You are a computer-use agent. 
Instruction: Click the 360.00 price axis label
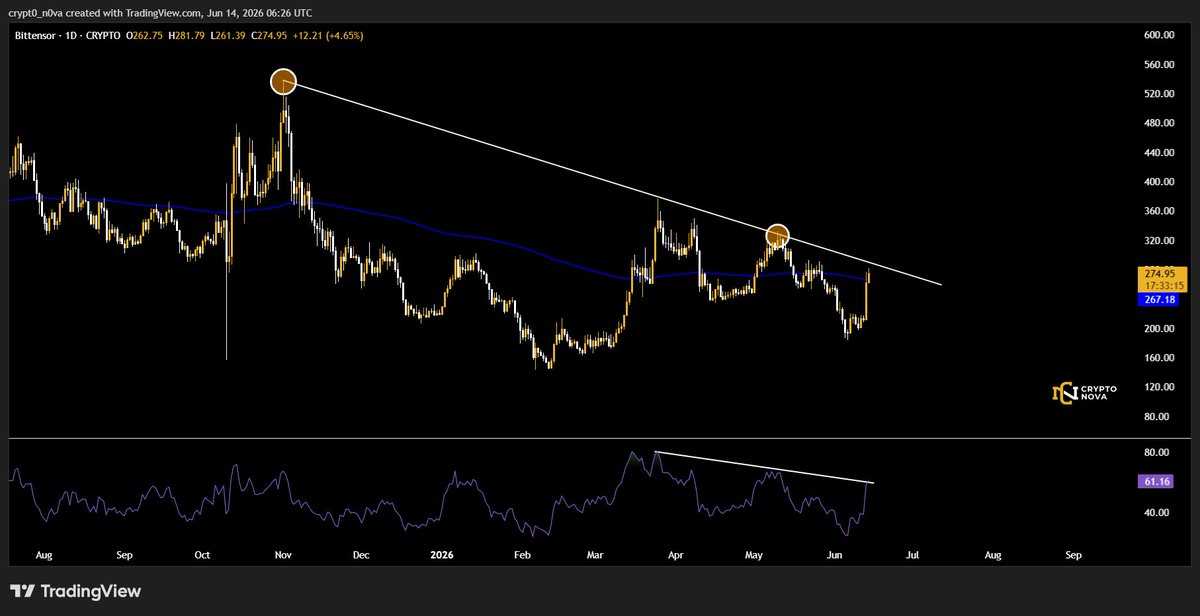pos(1158,212)
